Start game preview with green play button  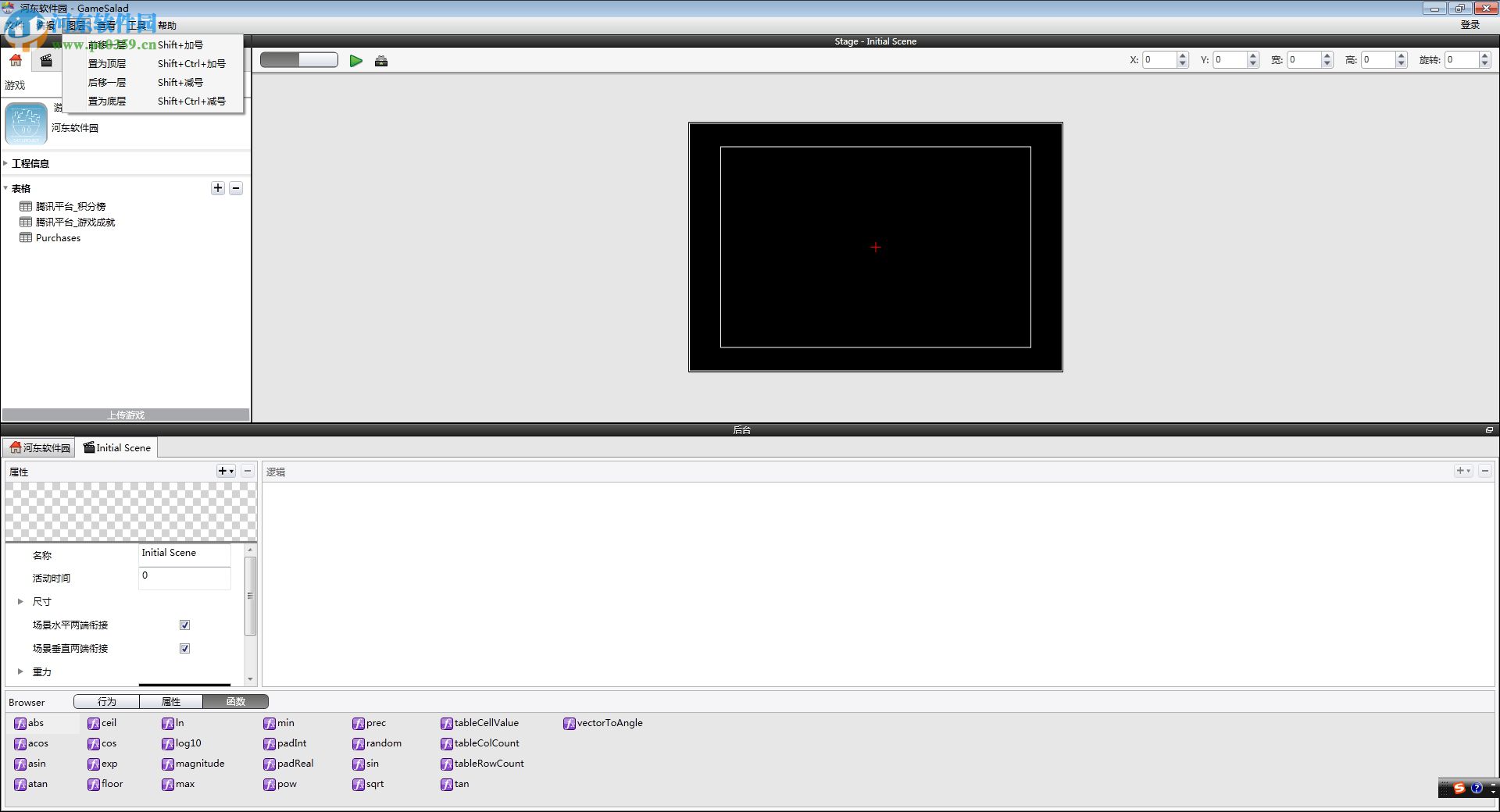click(x=356, y=60)
